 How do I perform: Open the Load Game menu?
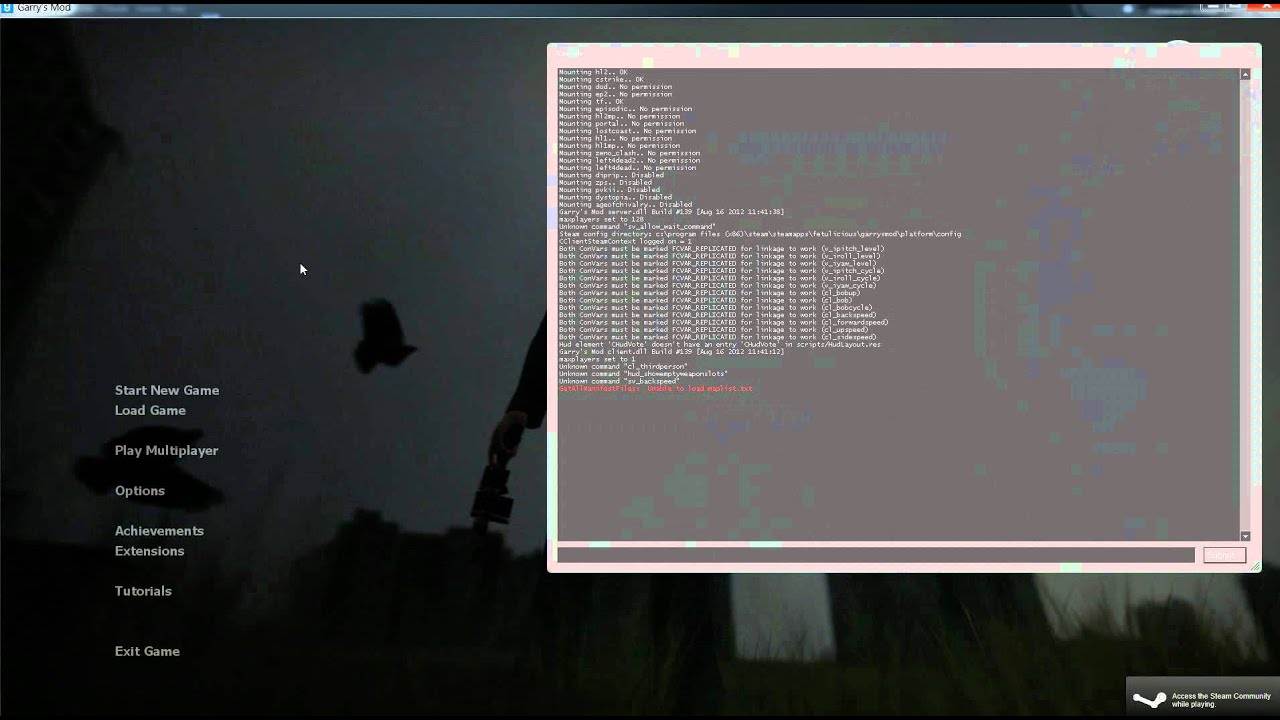(x=150, y=410)
